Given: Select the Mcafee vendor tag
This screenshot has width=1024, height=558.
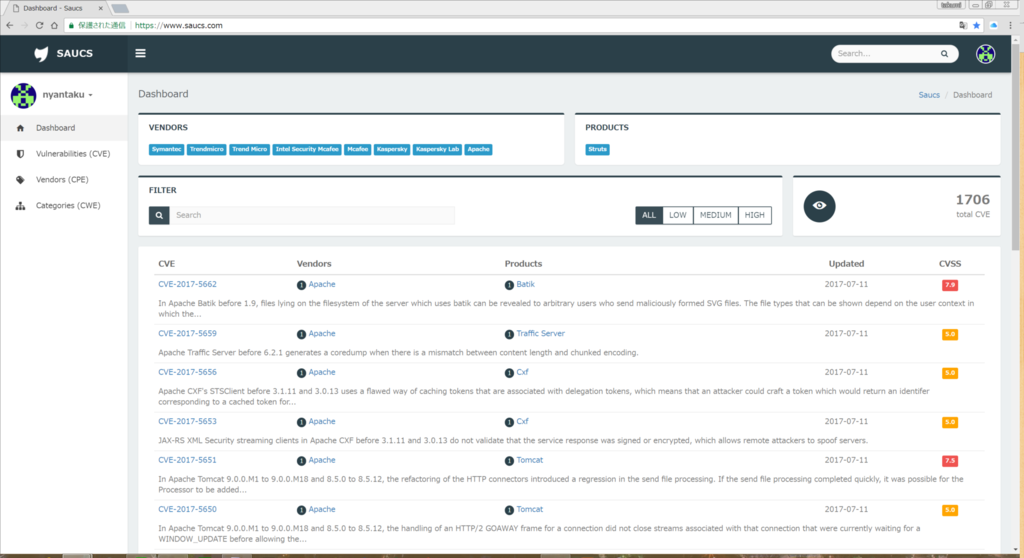Looking at the screenshot, I should (x=357, y=150).
